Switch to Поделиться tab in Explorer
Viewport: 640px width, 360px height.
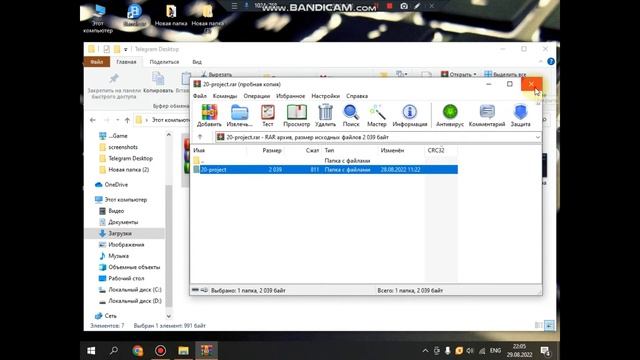[164, 62]
